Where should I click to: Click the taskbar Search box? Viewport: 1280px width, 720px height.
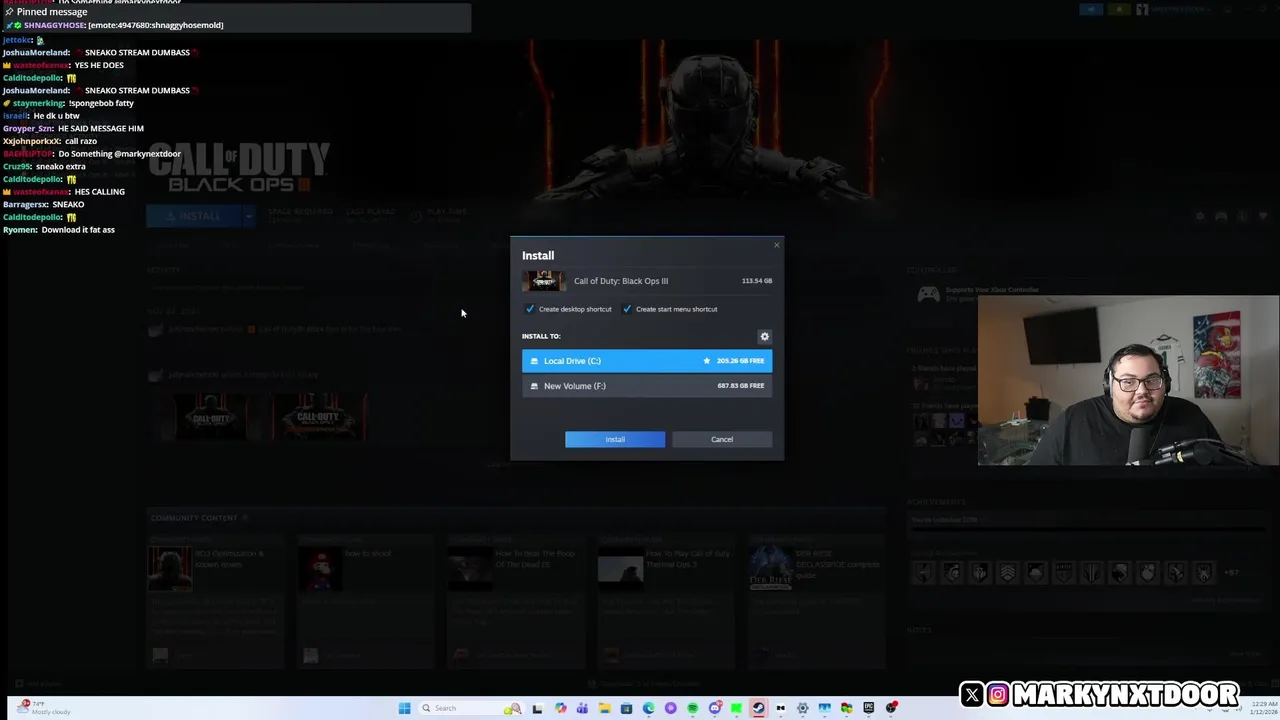click(470, 708)
